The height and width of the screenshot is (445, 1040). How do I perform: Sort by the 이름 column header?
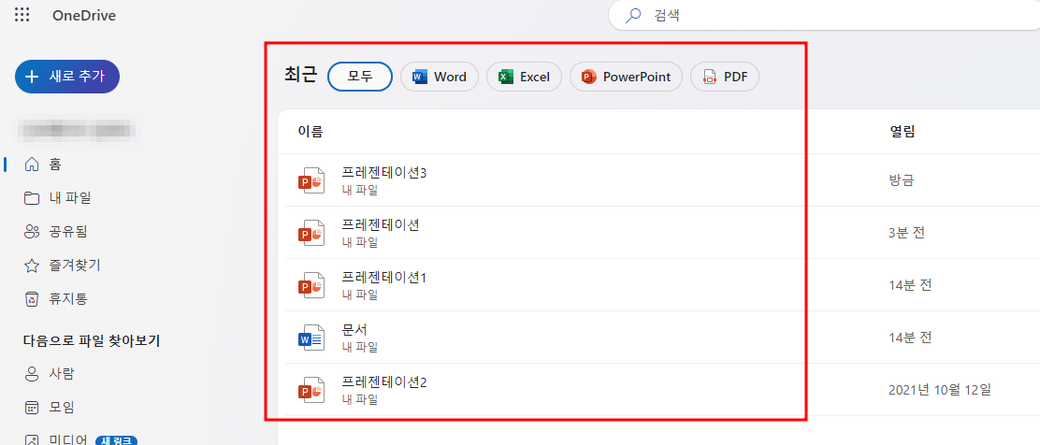(310, 131)
